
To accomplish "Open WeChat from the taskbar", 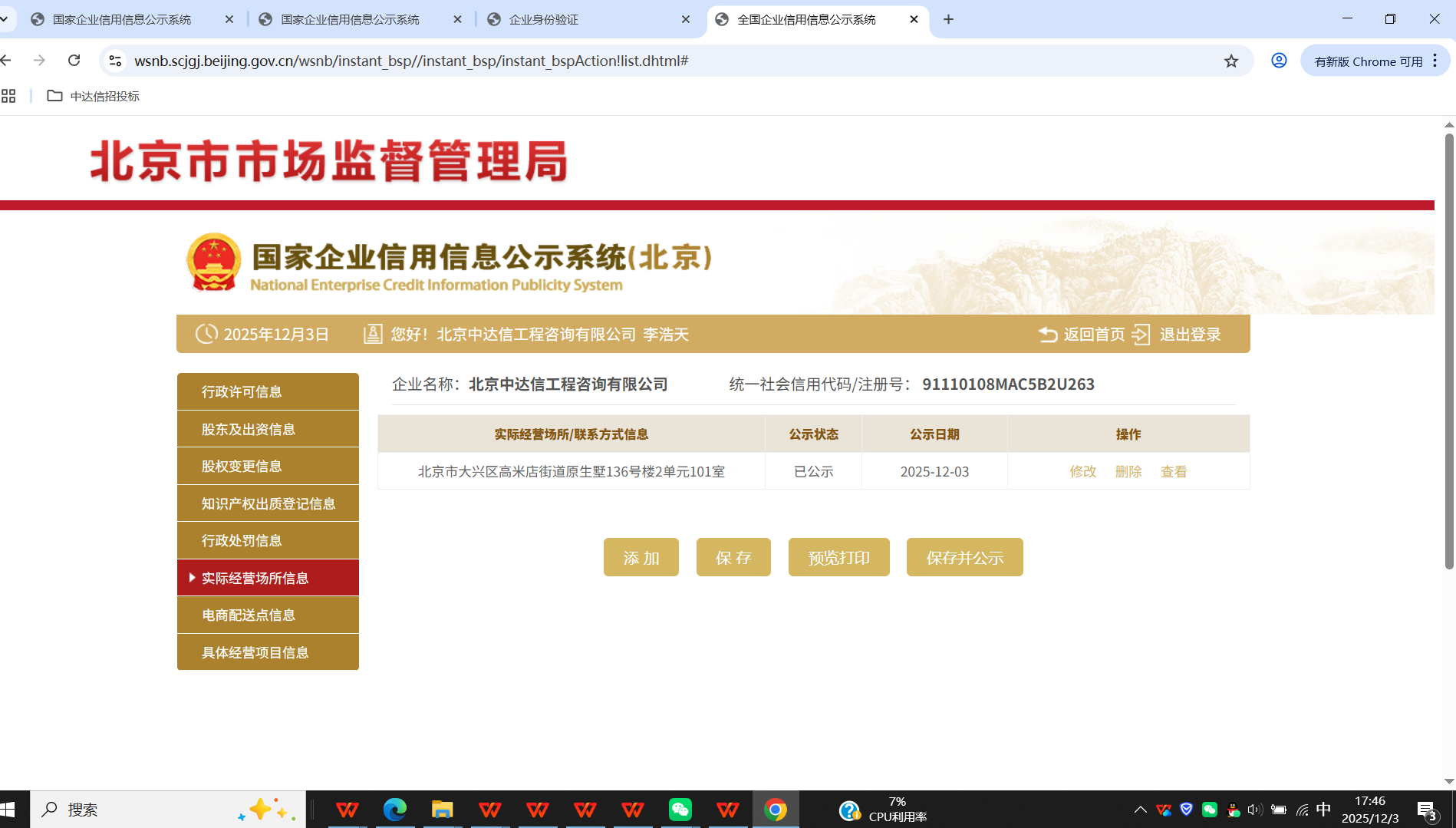I will tap(680, 810).
